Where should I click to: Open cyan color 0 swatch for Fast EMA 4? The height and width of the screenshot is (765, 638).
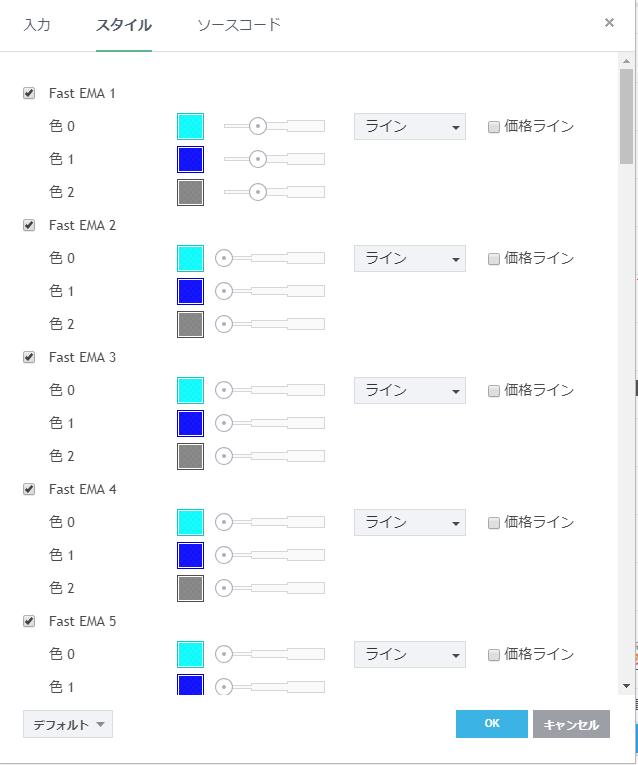pos(190,522)
